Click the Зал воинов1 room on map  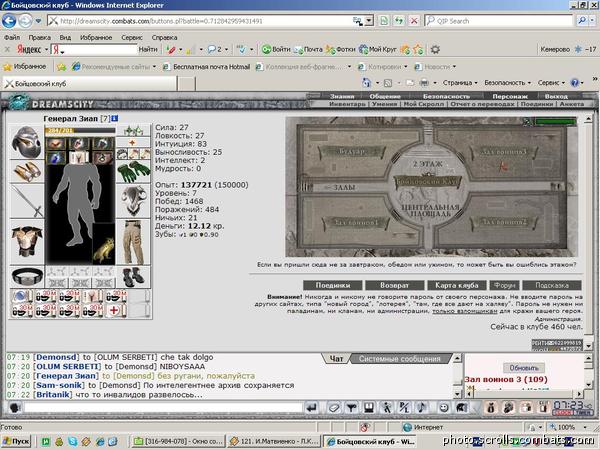(x=356, y=222)
